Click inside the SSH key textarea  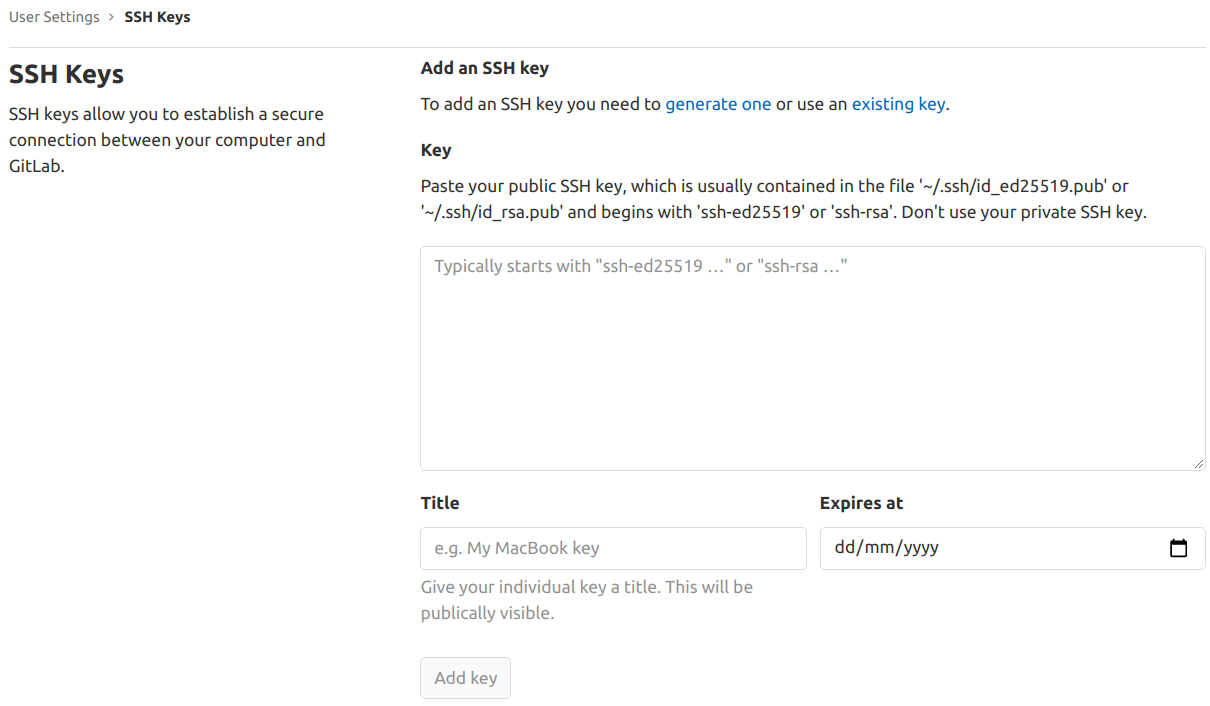812,356
